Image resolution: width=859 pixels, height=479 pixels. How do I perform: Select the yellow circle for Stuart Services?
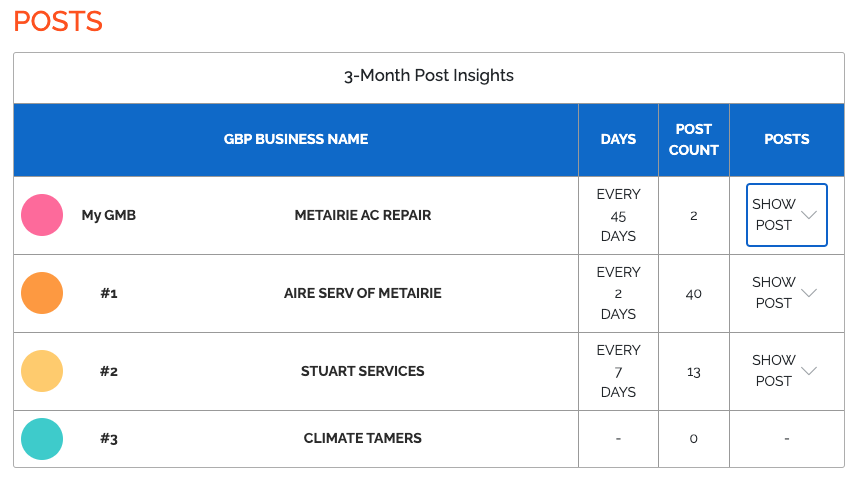[42, 371]
